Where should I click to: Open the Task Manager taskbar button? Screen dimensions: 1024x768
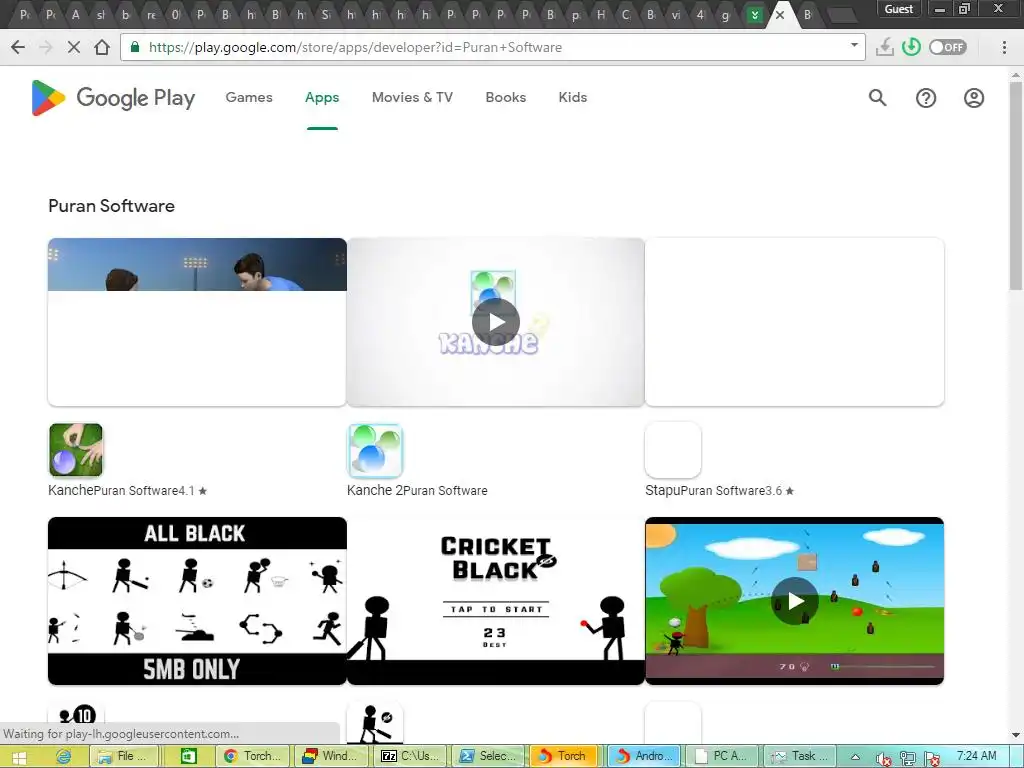pos(800,756)
